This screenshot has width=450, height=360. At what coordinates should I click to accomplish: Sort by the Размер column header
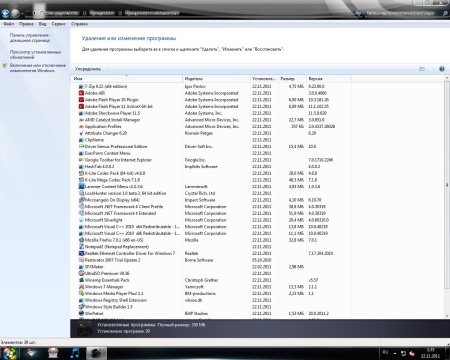click(292, 79)
